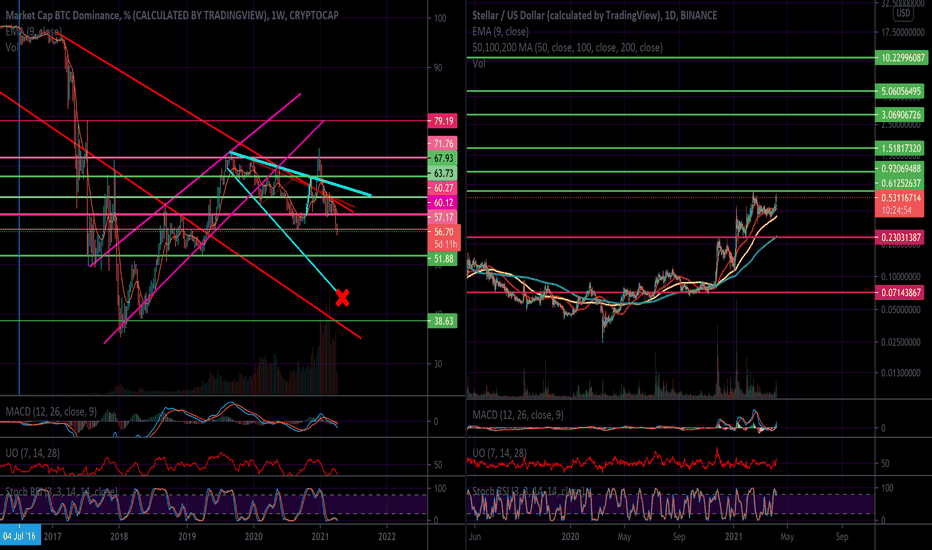932x550 pixels.
Task: Select the 10.22996087 price label
Action: point(901,58)
